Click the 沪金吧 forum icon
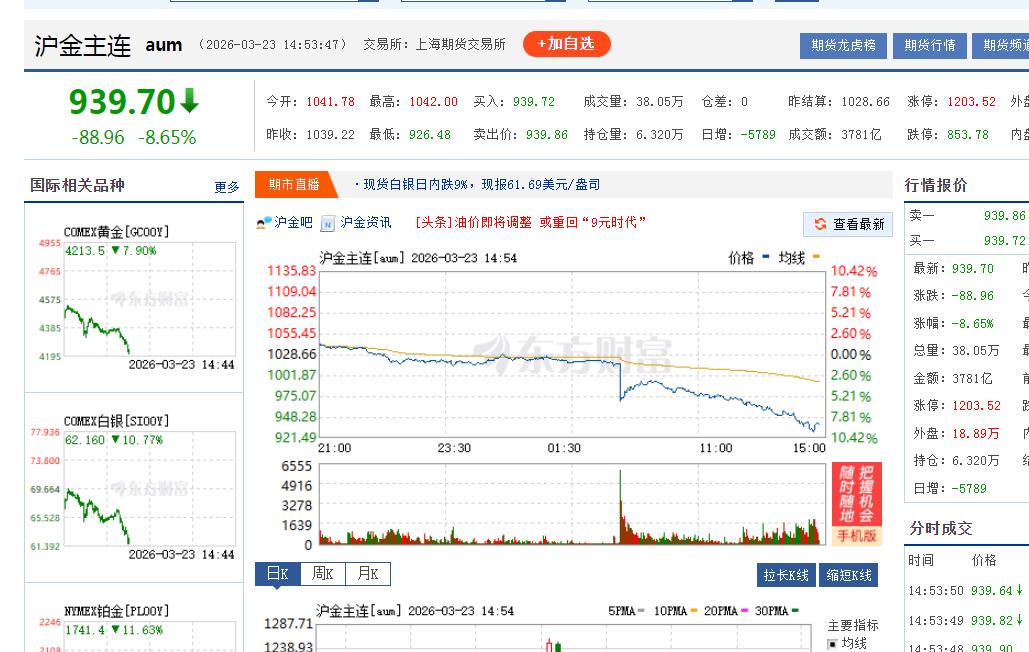1029x652 pixels. click(264, 222)
